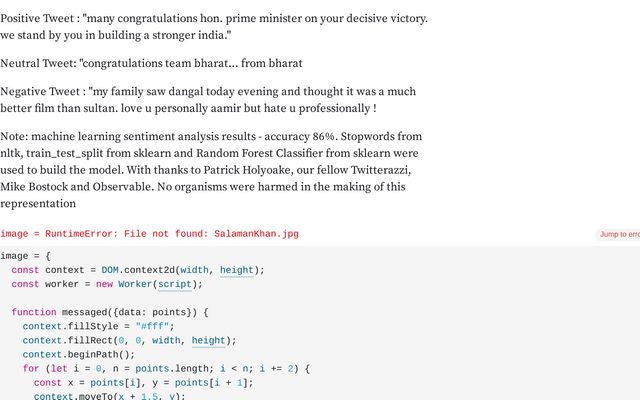This screenshot has width=640, height=400.
Task: Place cursor on function messaged line
Action: 110,312
